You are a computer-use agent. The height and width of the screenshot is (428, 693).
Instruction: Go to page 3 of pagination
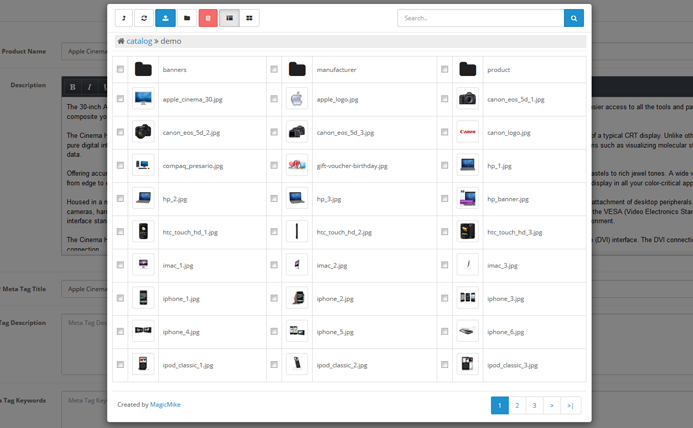pos(534,405)
